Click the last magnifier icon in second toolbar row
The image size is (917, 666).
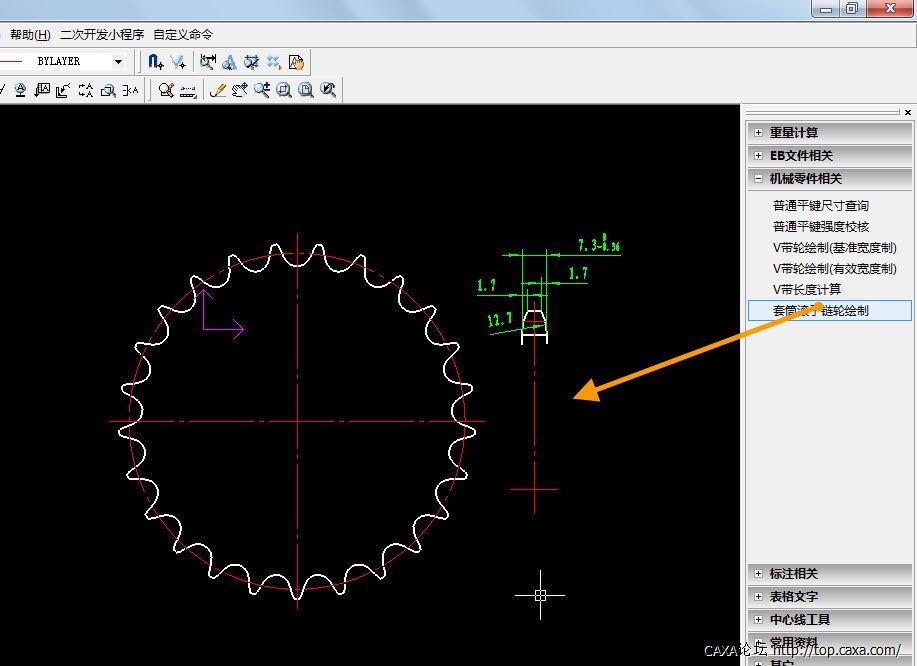(x=328, y=91)
